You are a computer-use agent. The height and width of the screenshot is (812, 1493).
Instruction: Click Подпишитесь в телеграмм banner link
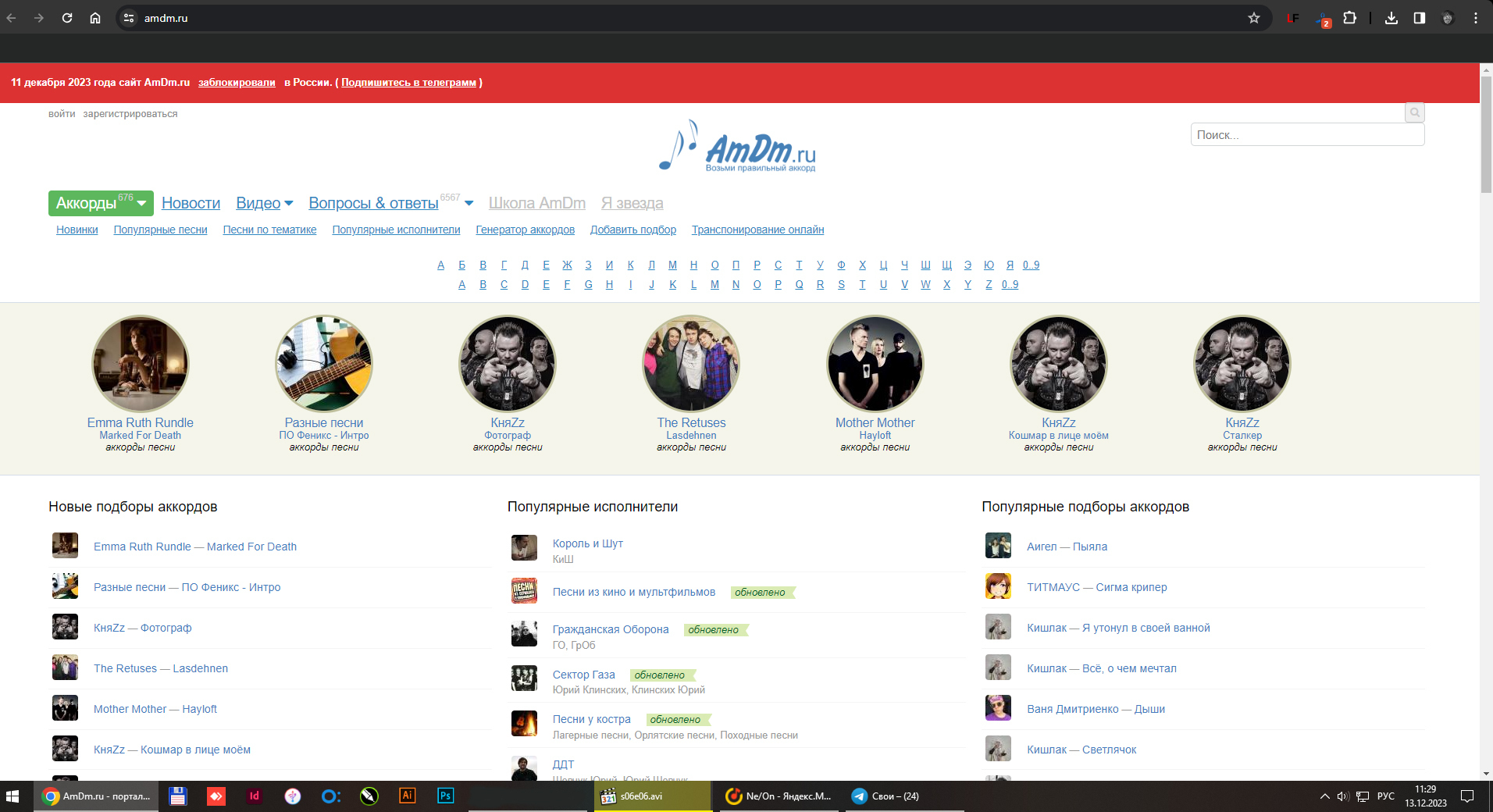[x=408, y=83]
